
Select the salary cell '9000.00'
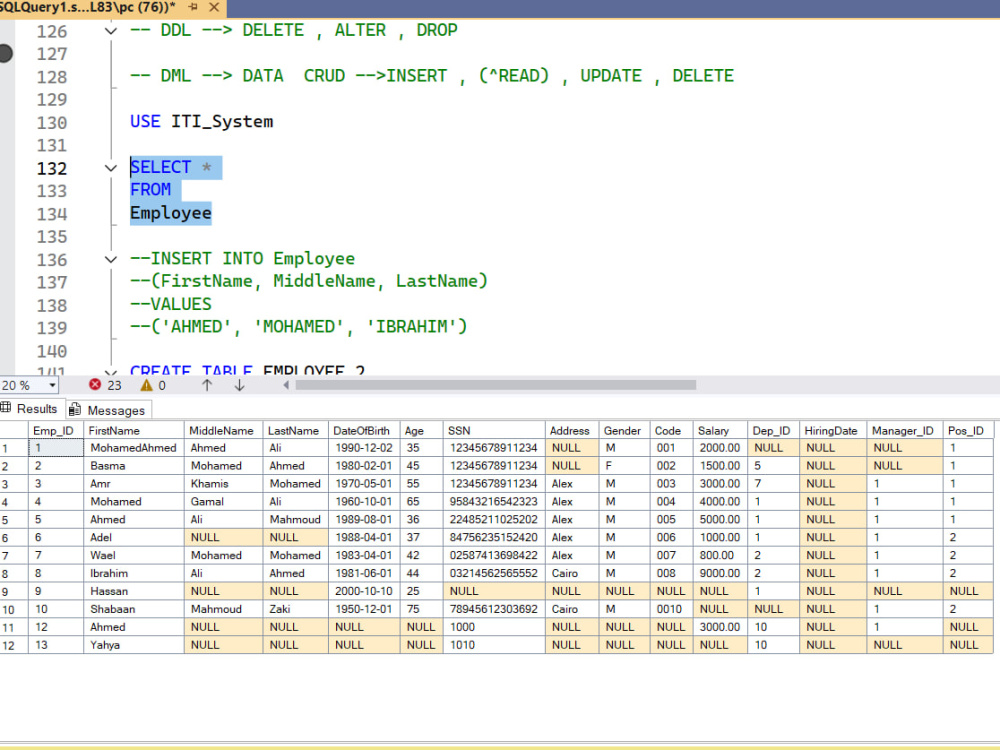(x=719, y=573)
